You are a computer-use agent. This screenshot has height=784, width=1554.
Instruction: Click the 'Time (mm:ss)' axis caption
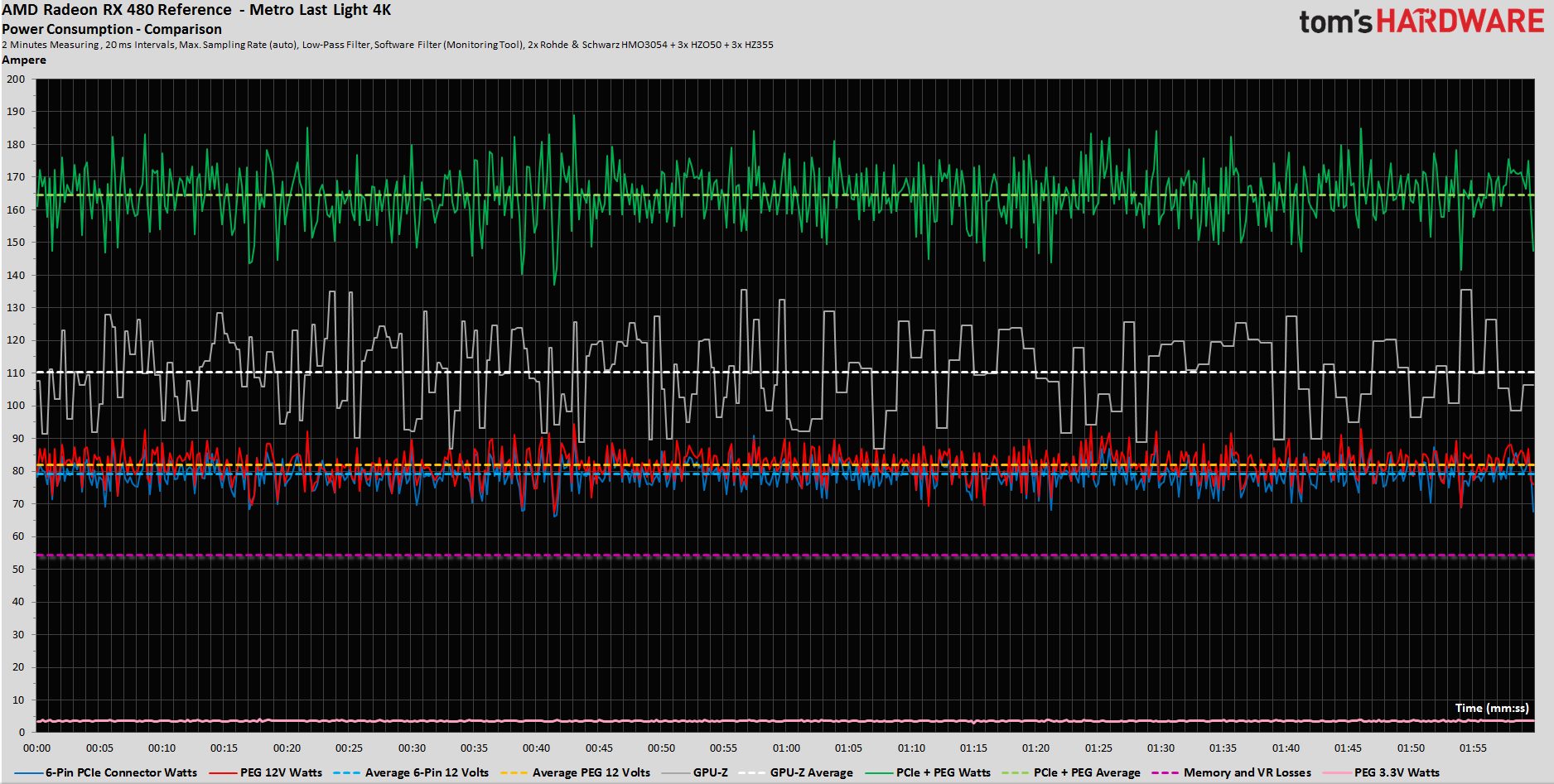(1492, 708)
